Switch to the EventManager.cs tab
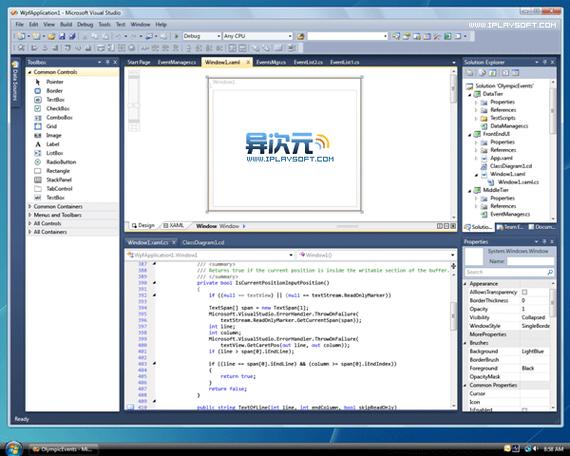This screenshot has height=456, width=570. [x=177, y=62]
